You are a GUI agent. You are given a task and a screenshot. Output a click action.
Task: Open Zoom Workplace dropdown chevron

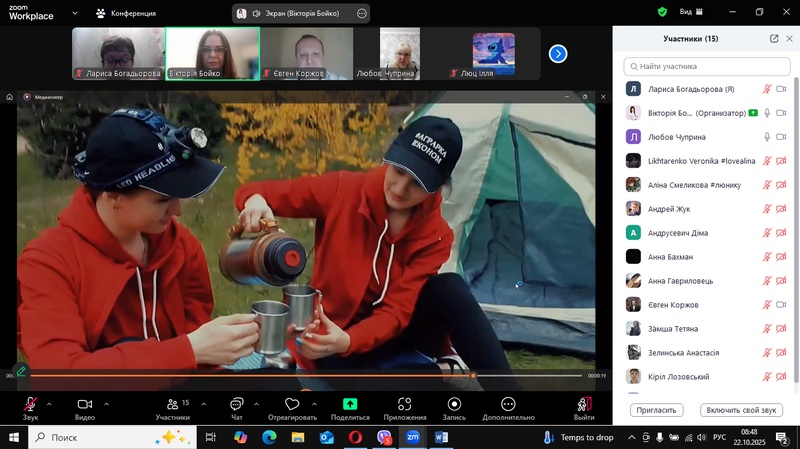76,13
